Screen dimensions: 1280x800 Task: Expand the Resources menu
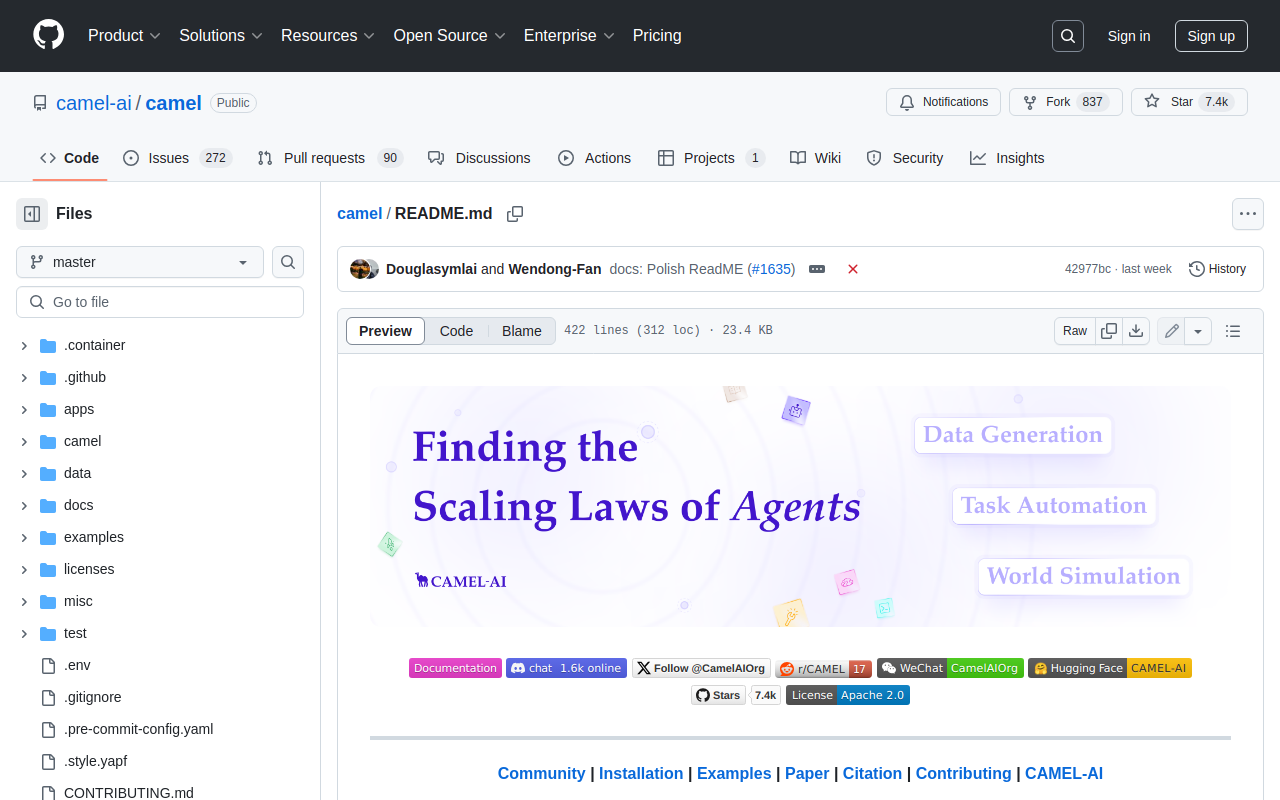tap(328, 36)
